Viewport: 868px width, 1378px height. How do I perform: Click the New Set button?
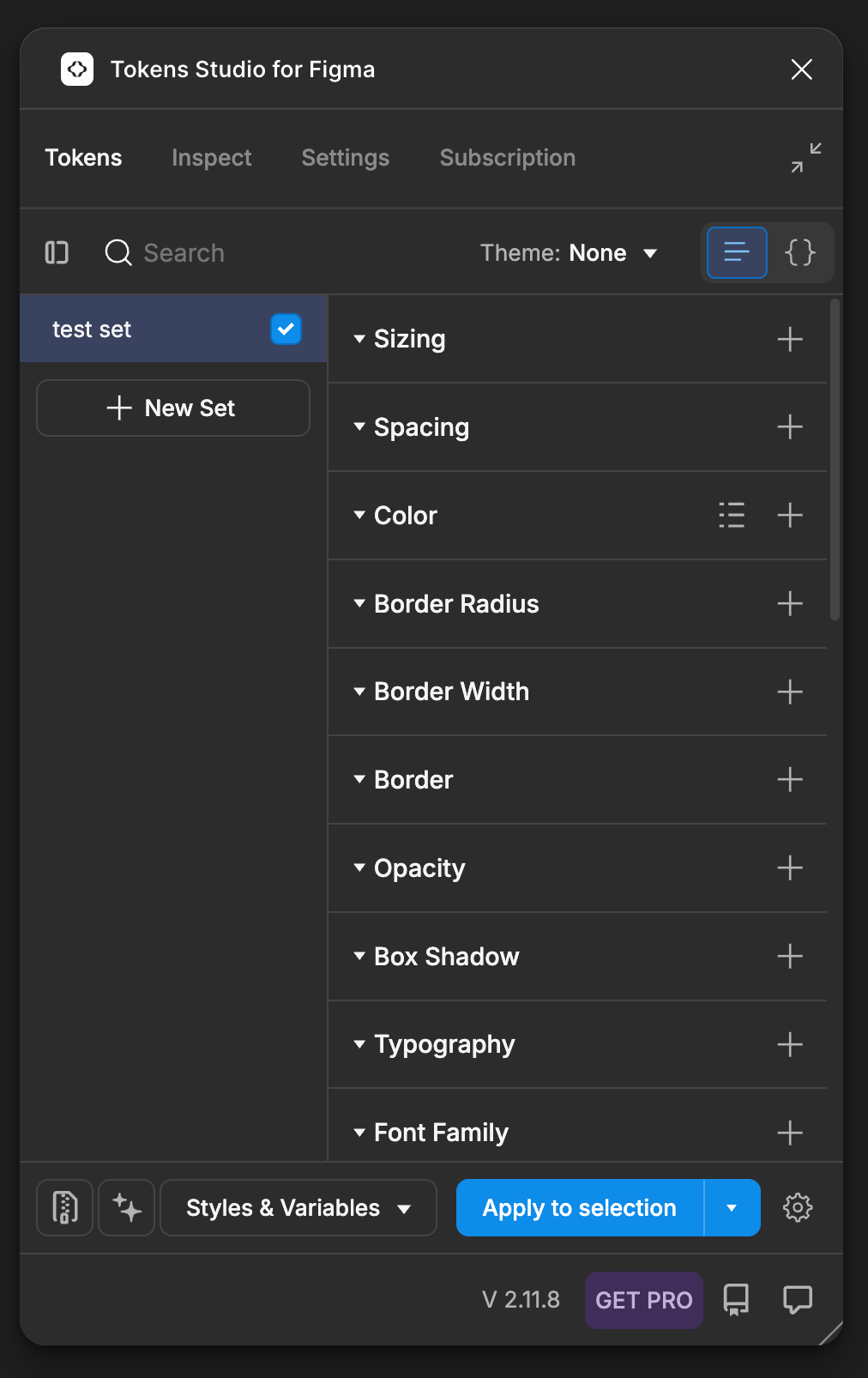(173, 408)
